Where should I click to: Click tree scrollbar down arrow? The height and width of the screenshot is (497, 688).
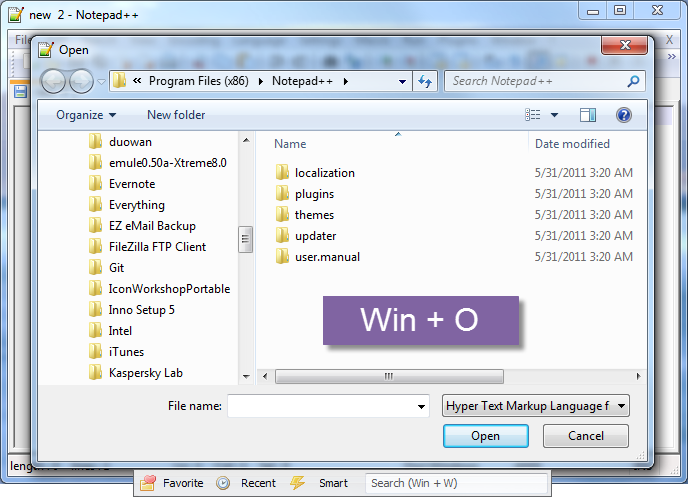click(246, 376)
